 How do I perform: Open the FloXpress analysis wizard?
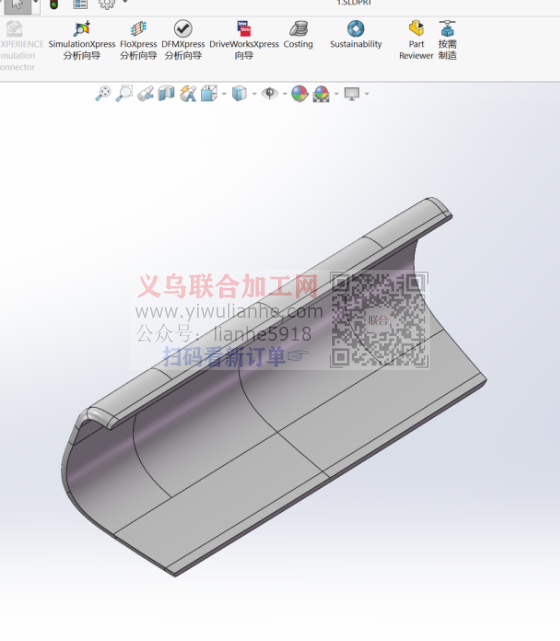[x=138, y=40]
